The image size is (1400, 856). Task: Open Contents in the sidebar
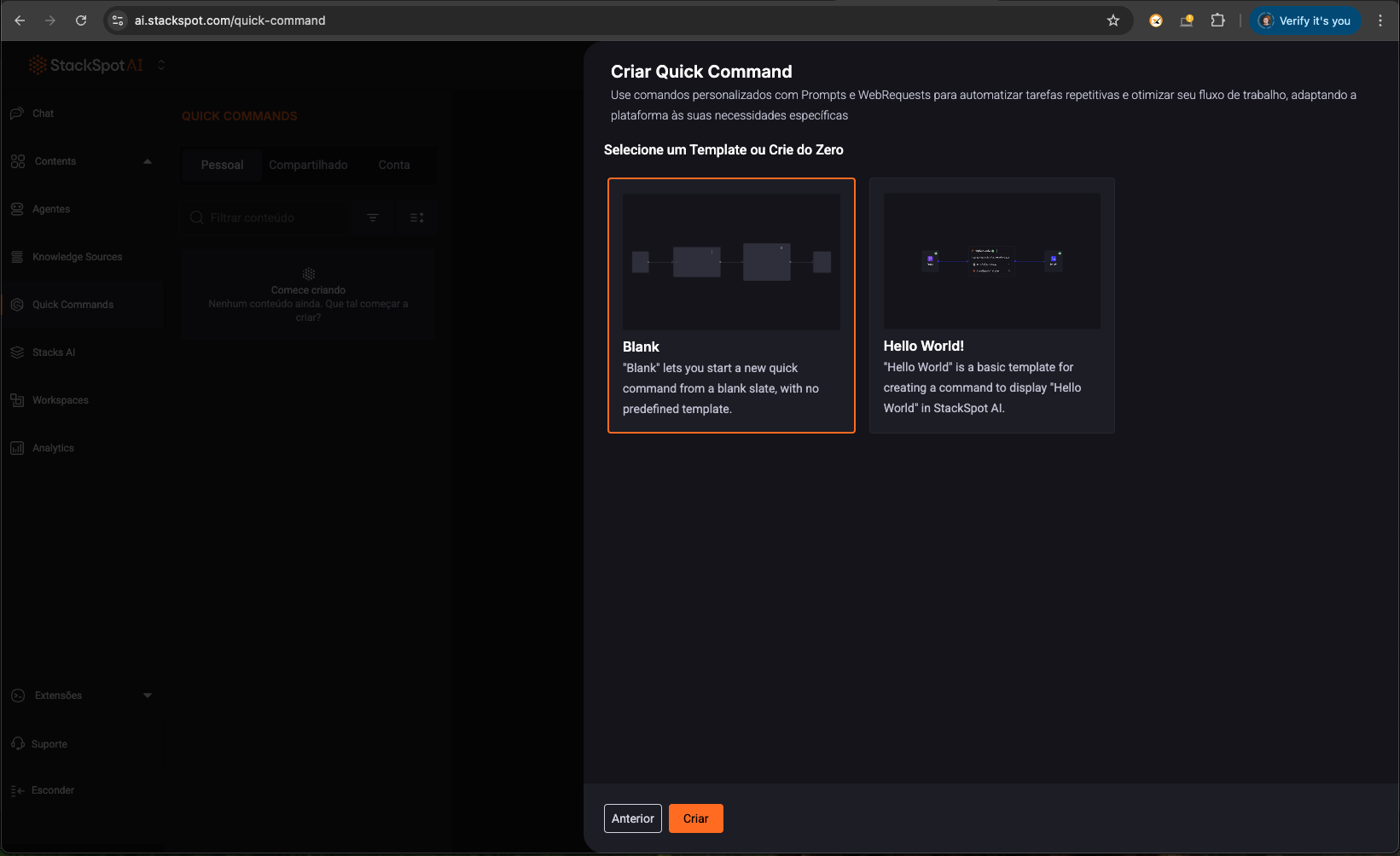(x=55, y=161)
